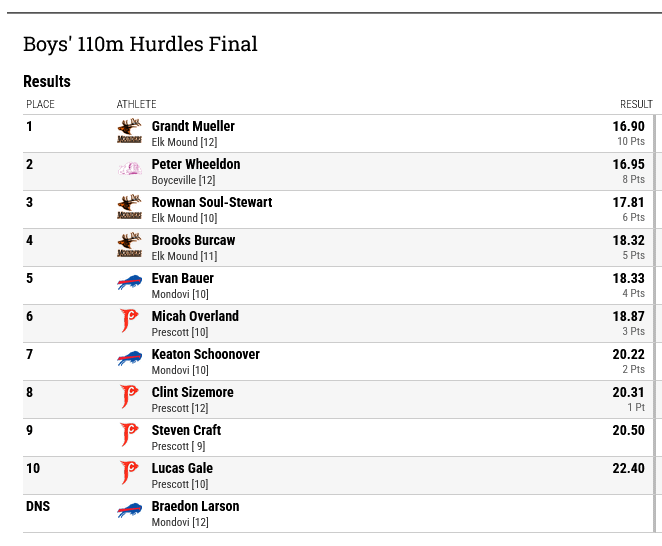
Task: Click Boyceville logo beside Peter Wheeldon
Action: coord(129,169)
